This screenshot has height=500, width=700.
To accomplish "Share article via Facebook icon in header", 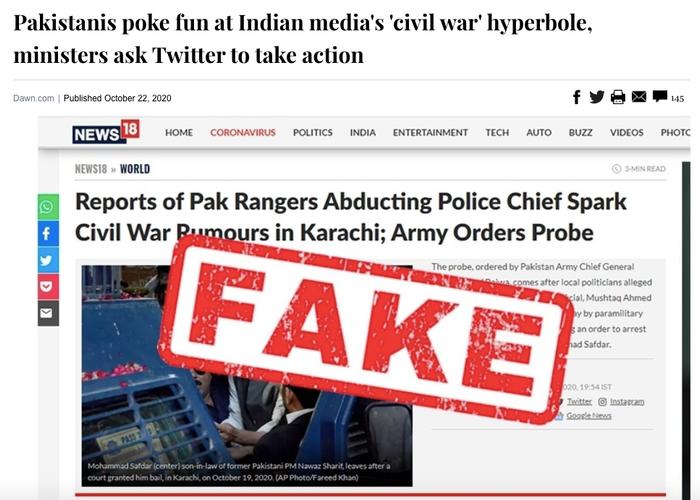I will [577, 97].
